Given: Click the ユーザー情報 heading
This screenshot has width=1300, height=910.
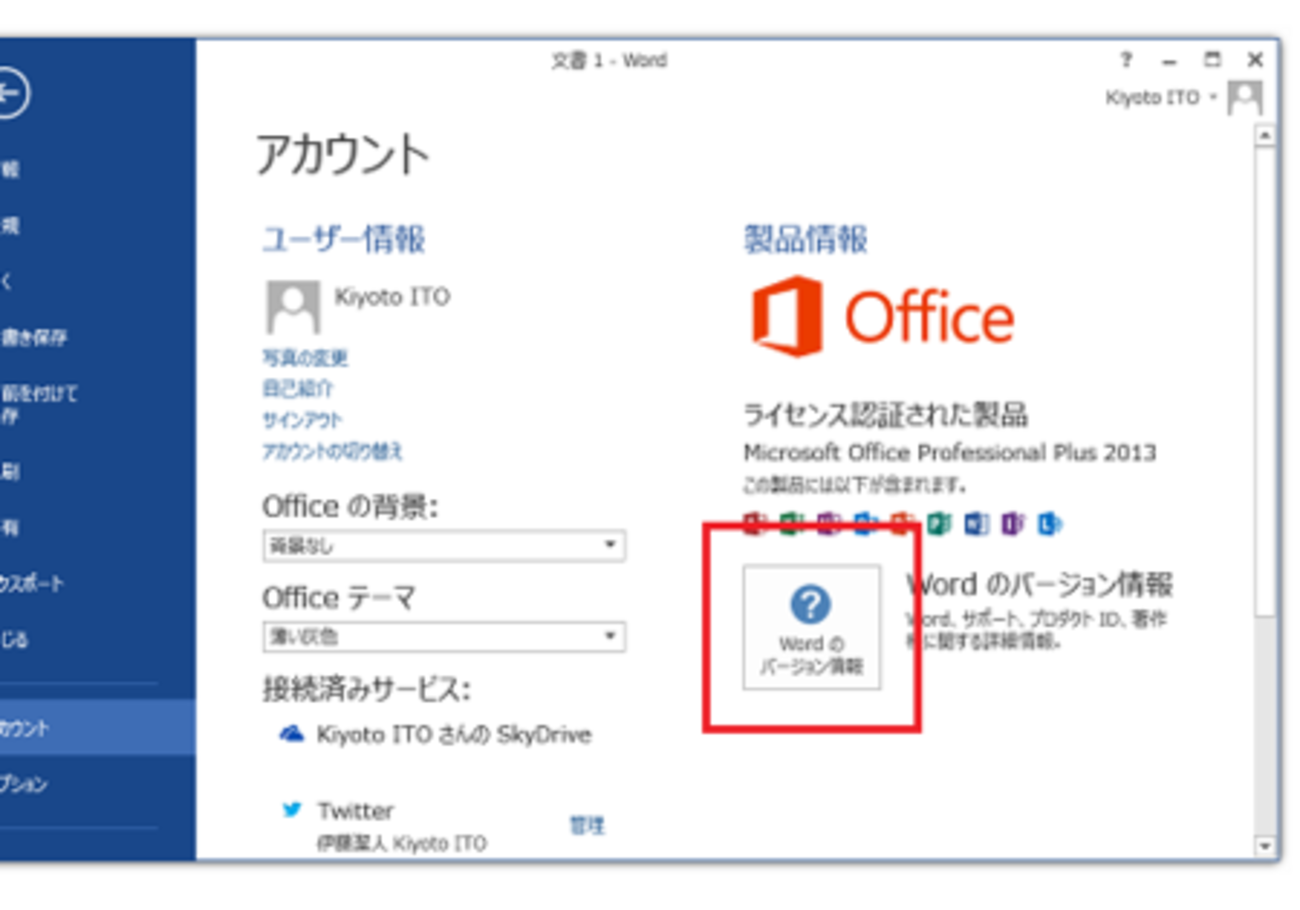Looking at the screenshot, I should (344, 239).
